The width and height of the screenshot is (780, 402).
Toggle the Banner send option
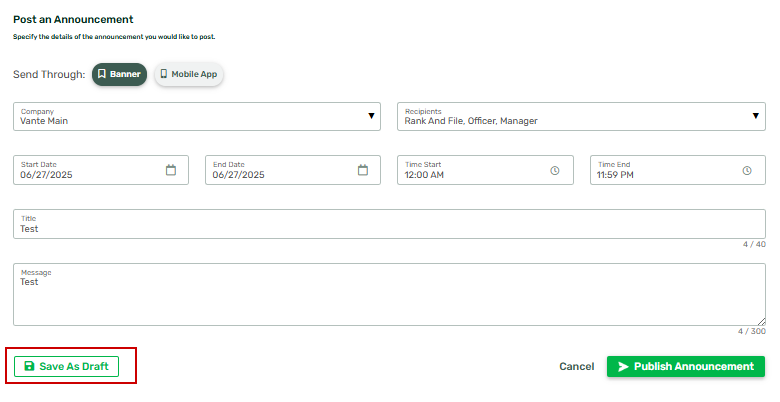tap(119, 74)
